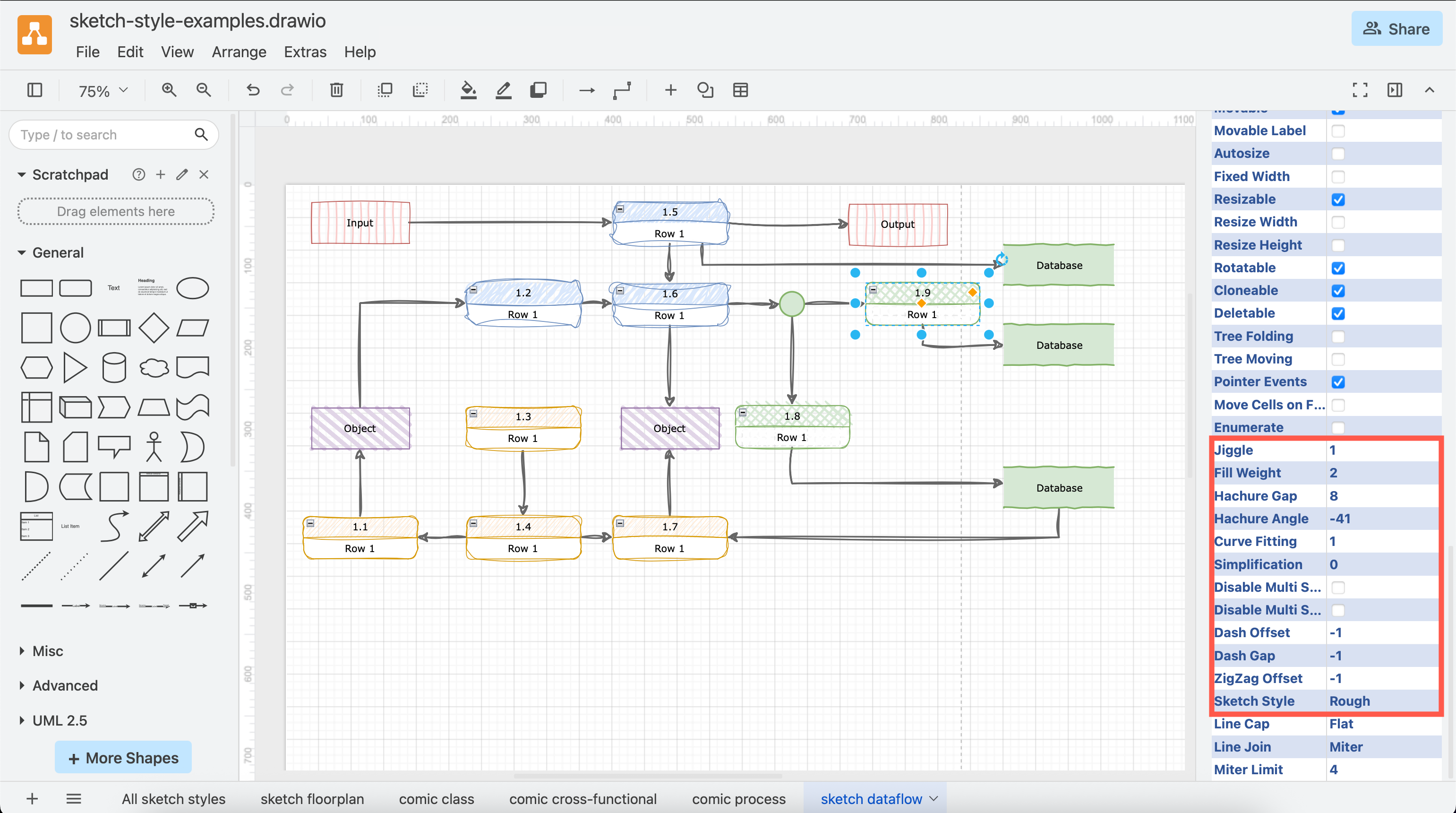Insert a table using the table icon

(x=740, y=90)
